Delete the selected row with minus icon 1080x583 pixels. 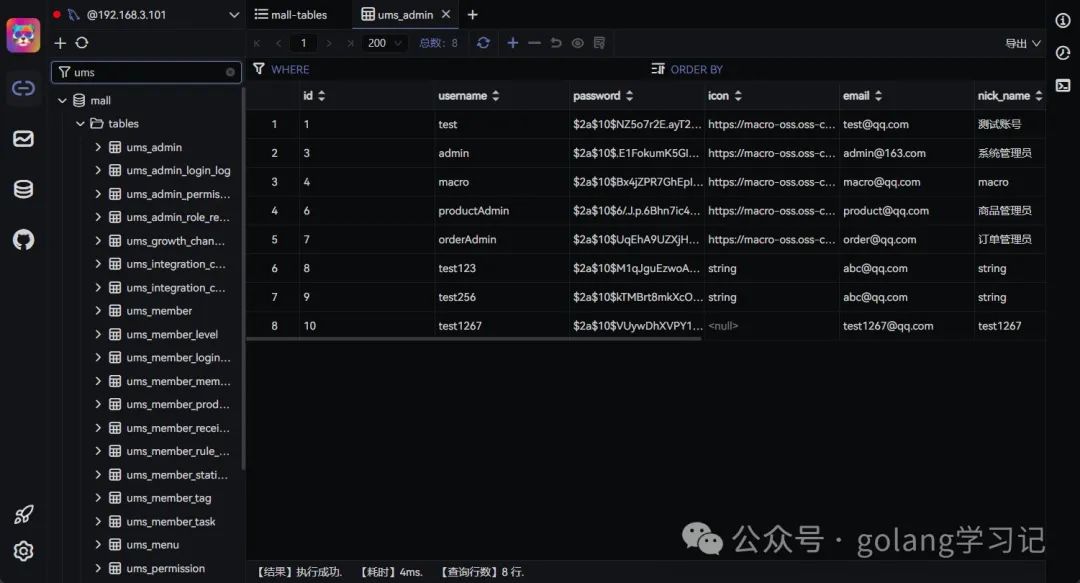coord(534,43)
